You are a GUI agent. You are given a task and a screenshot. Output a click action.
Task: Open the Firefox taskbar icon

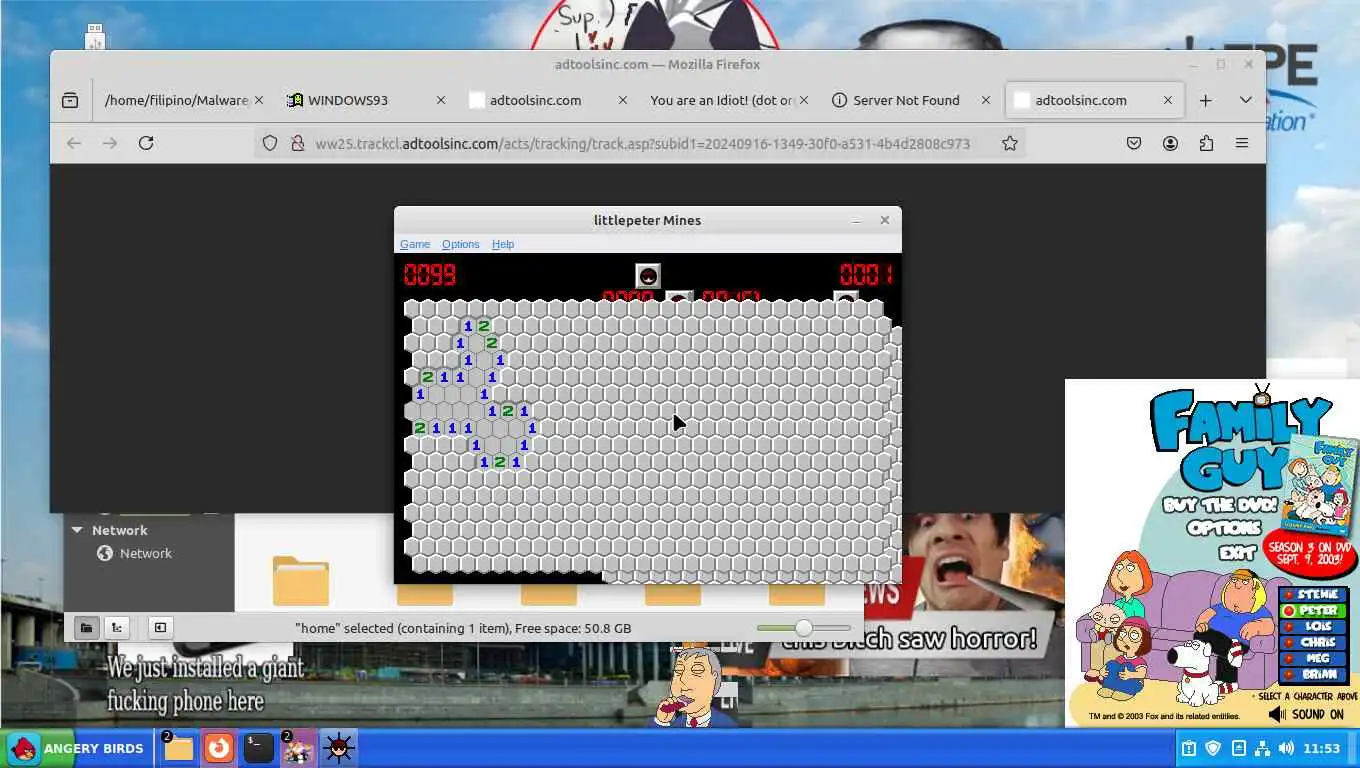point(218,748)
